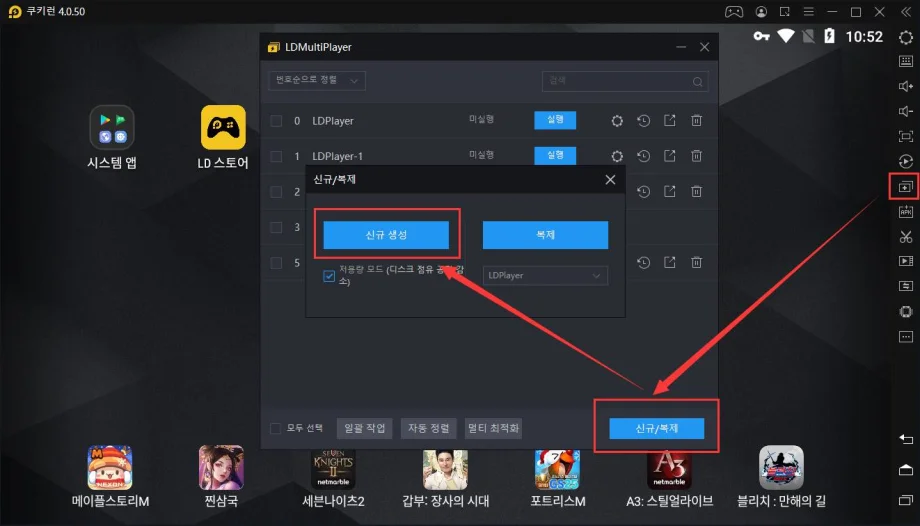
Task: Click backup/restore icon in instance row 5
Action: pos(644,262)
